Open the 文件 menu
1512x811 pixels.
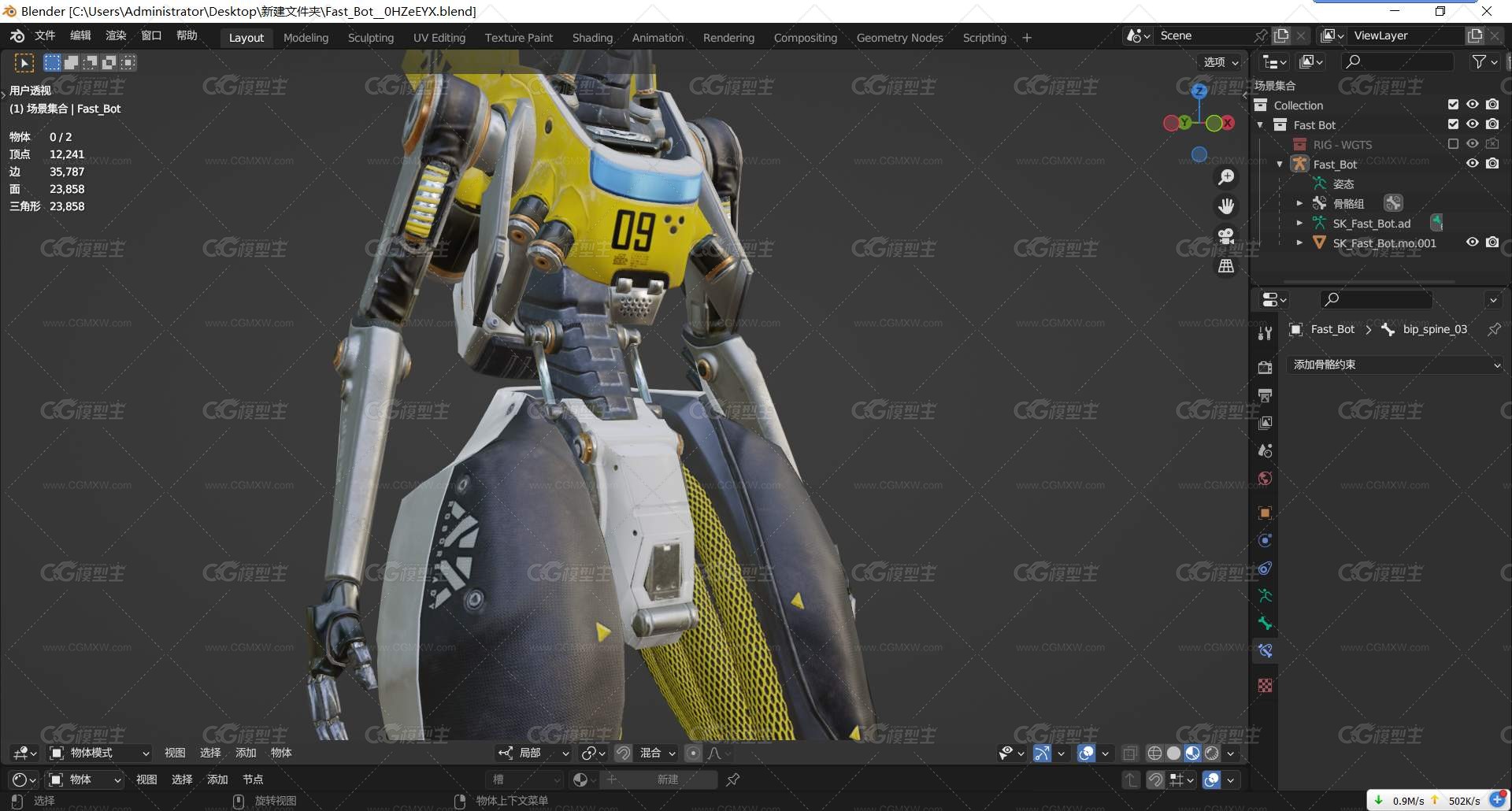45,35
